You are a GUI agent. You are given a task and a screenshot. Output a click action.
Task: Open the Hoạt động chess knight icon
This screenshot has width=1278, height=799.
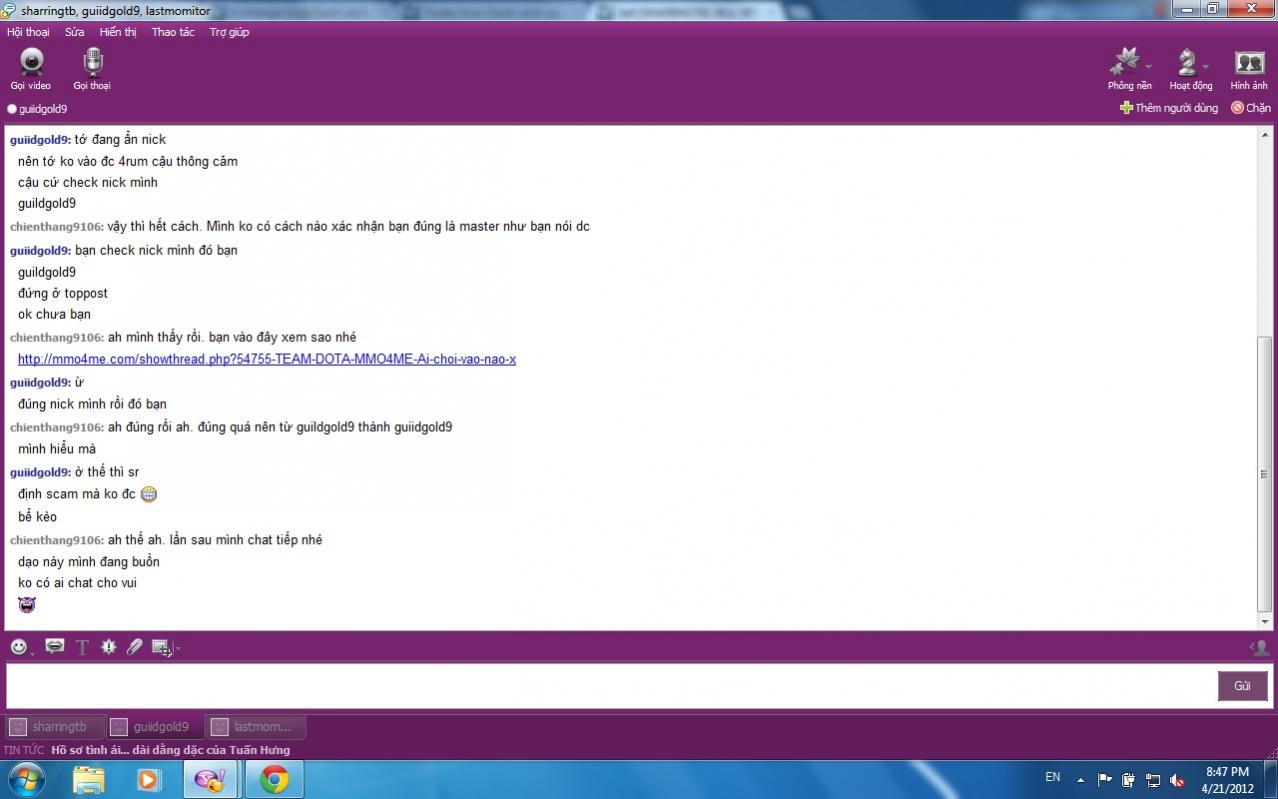pyautogui.click(x=1186, y=62)
